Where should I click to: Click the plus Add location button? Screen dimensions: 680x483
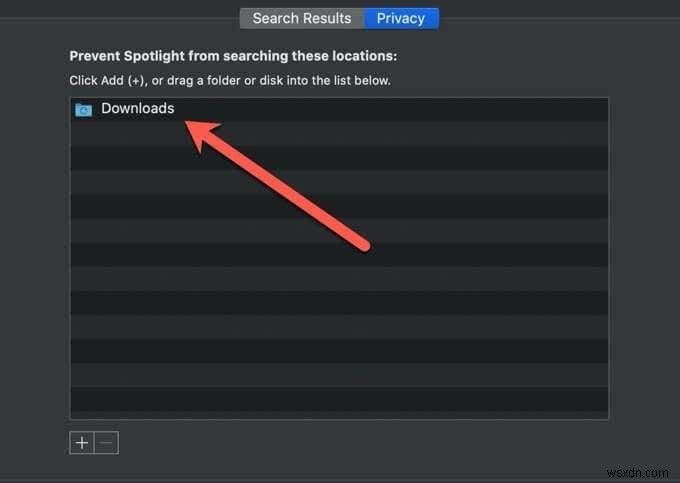pos(82,443)
